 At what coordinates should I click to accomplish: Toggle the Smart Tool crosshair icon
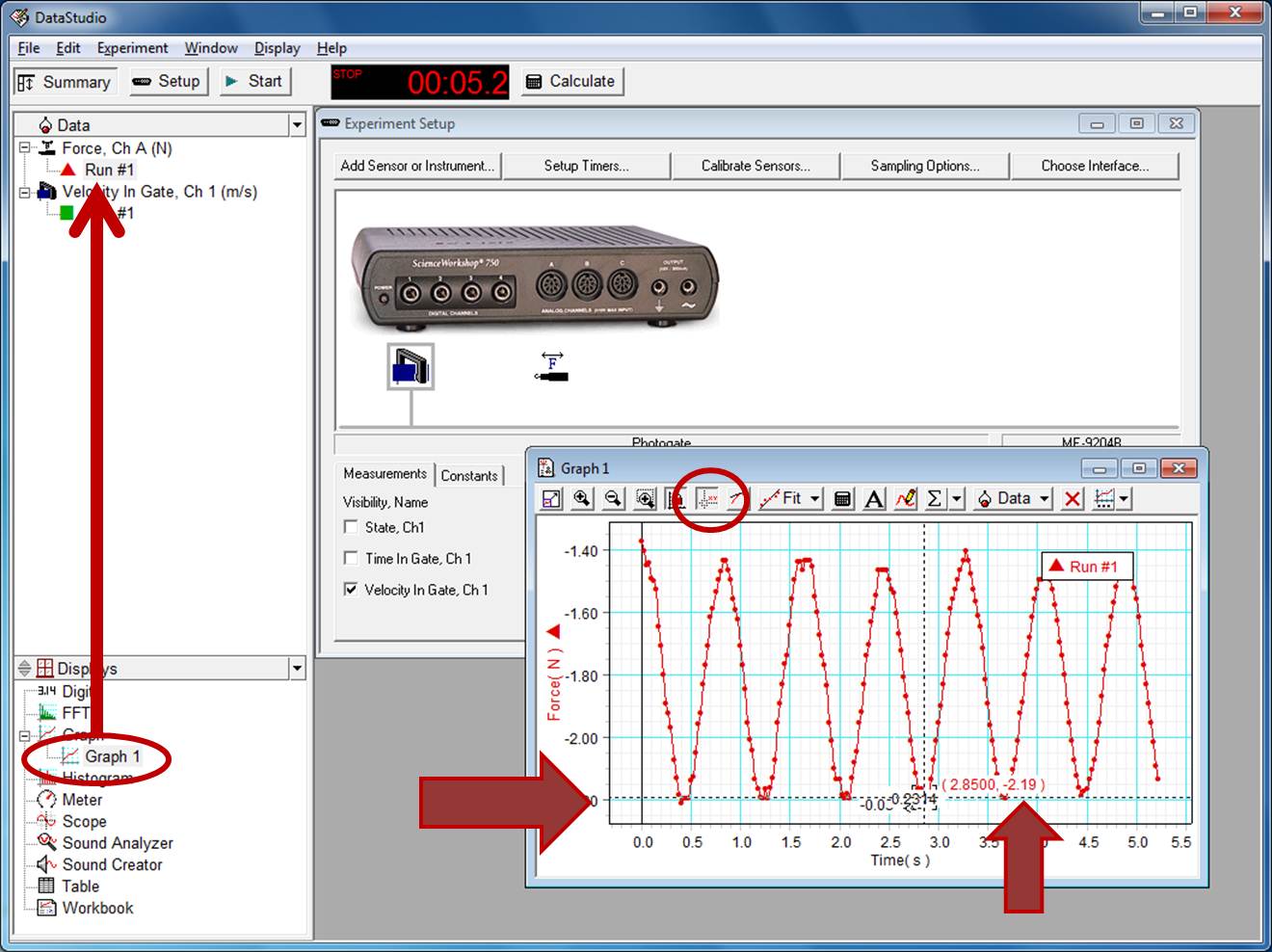pos(708,498)
